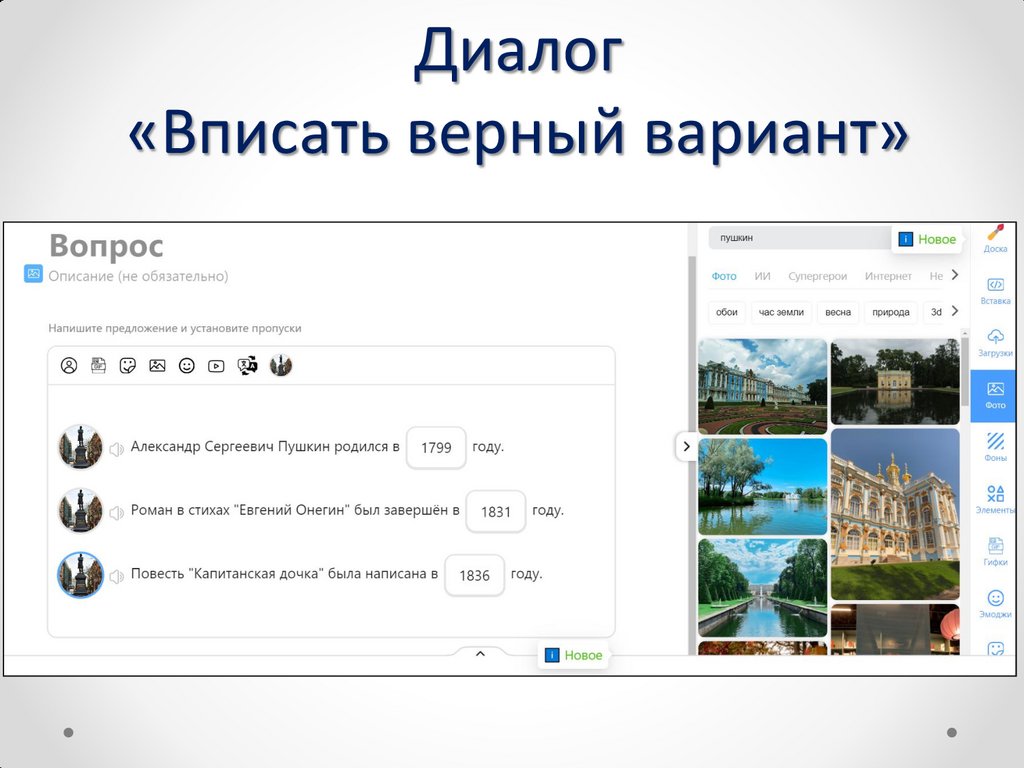Click the bottom collapse up-chevron
The image size is (1024, 768).
tap(480, 654)
